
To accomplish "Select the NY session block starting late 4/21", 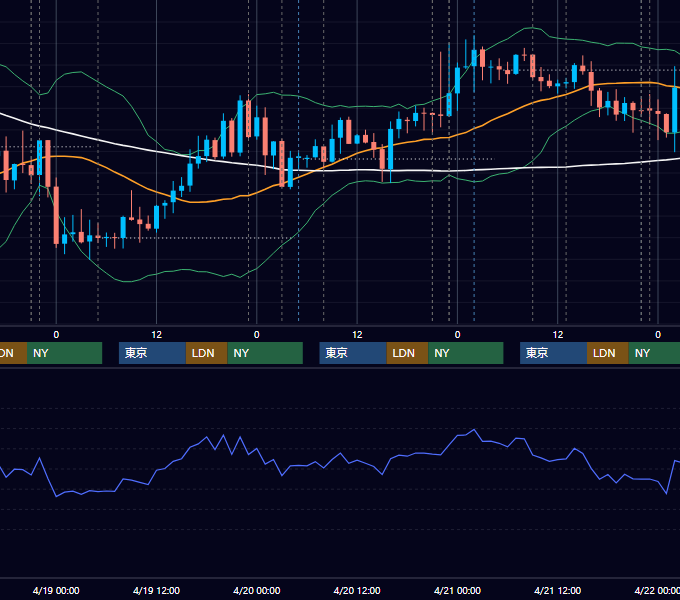I will coord(654,353).
